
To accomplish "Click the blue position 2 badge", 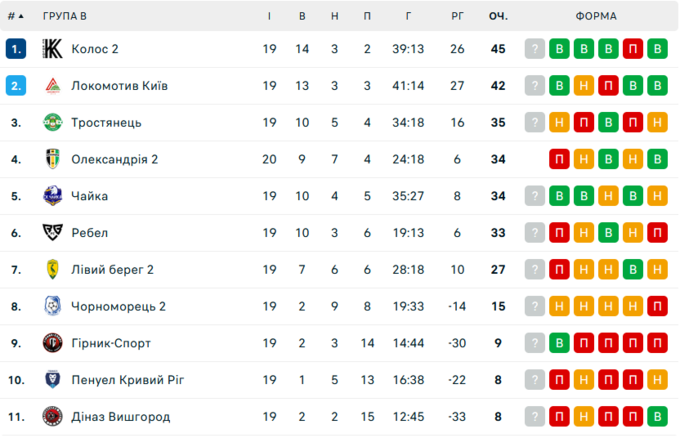I will coord(15,86).
